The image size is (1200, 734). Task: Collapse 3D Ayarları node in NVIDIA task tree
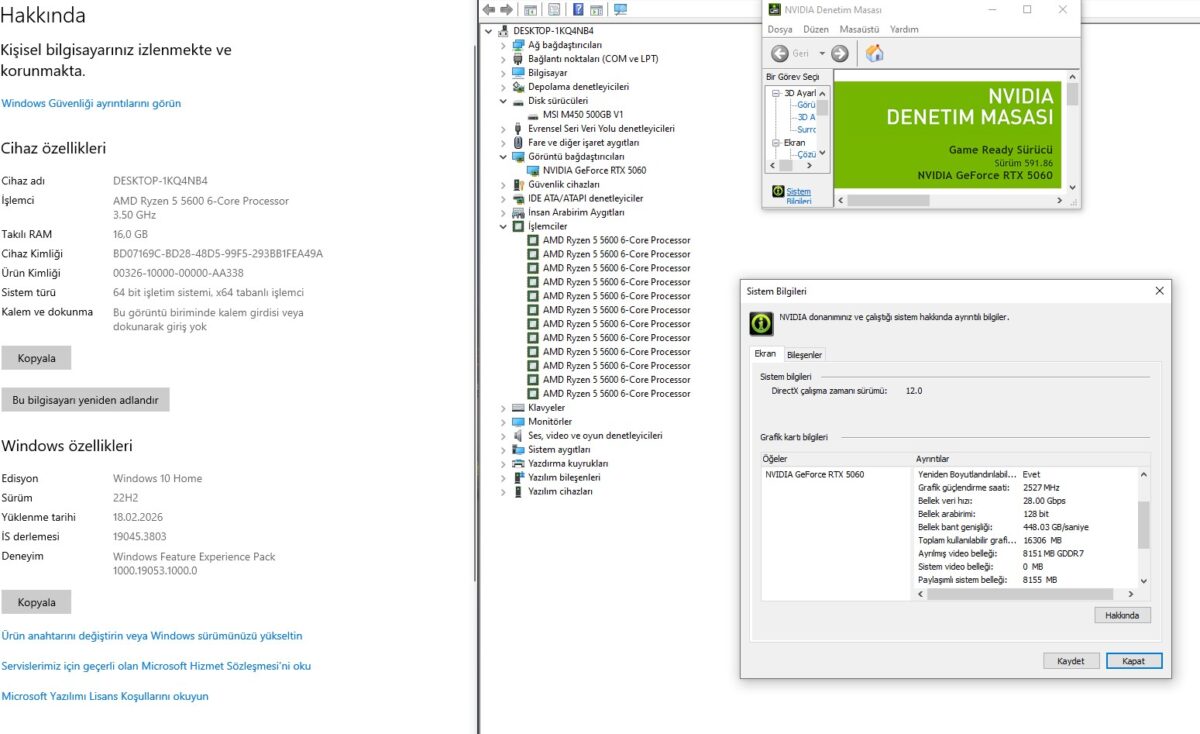pos(775,93)
